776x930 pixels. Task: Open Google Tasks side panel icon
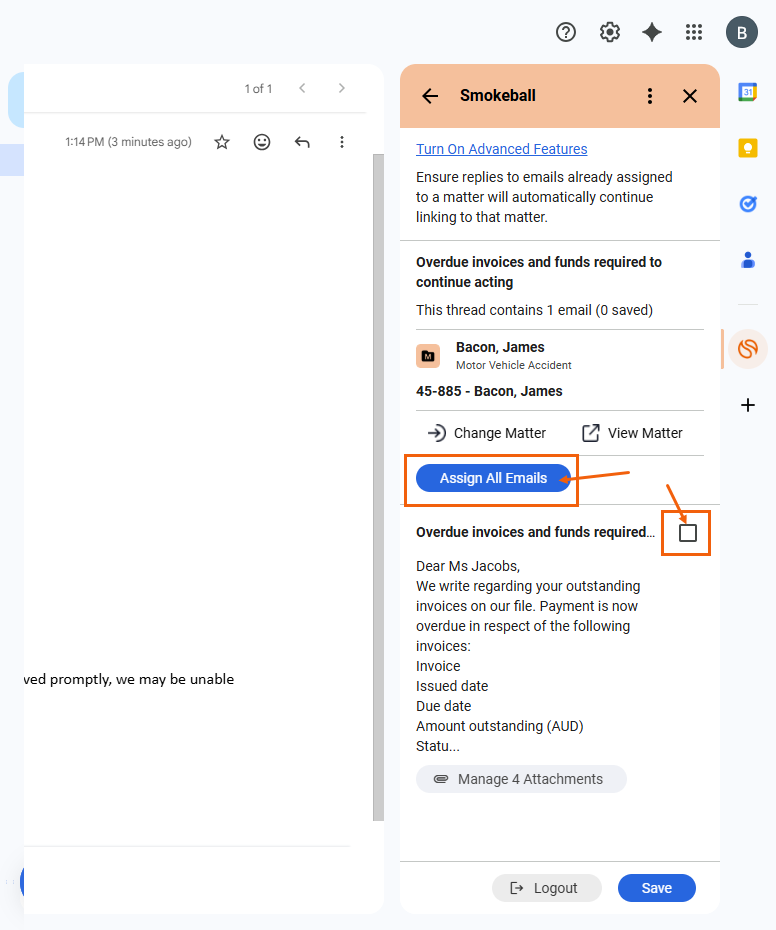[x=748, y=204]
